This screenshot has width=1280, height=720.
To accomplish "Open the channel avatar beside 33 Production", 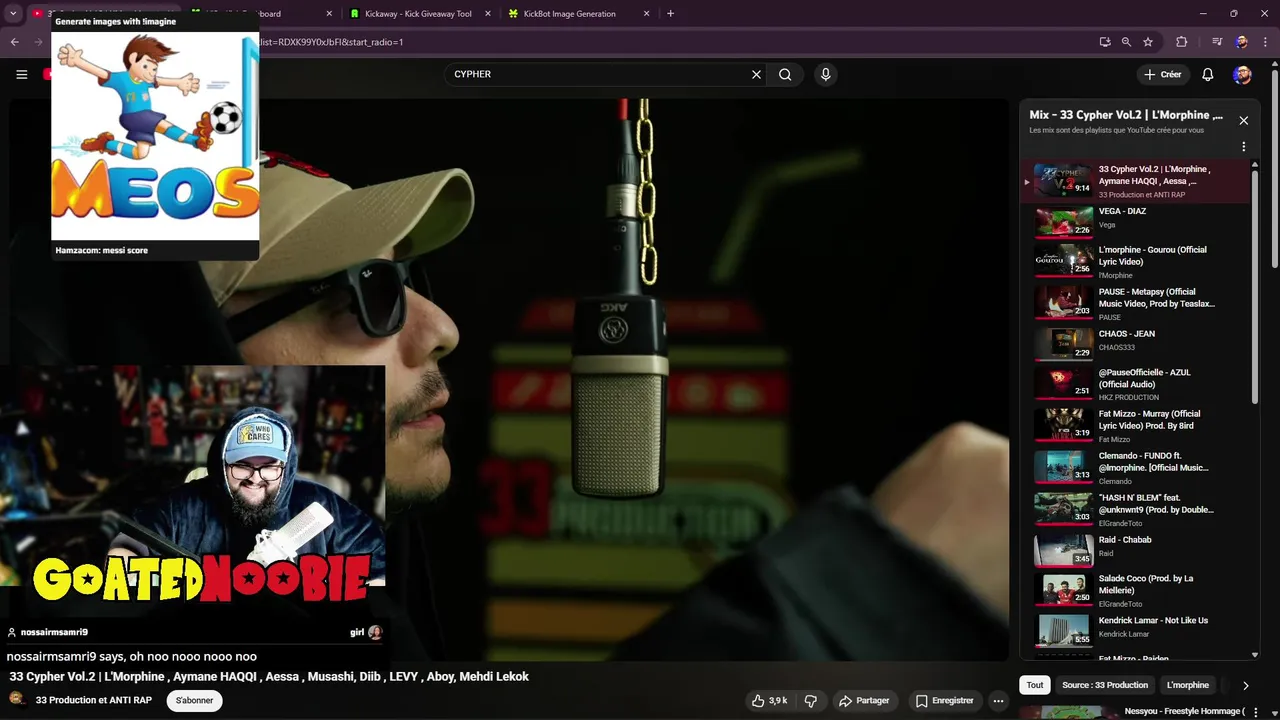I will tap(17, 700).
